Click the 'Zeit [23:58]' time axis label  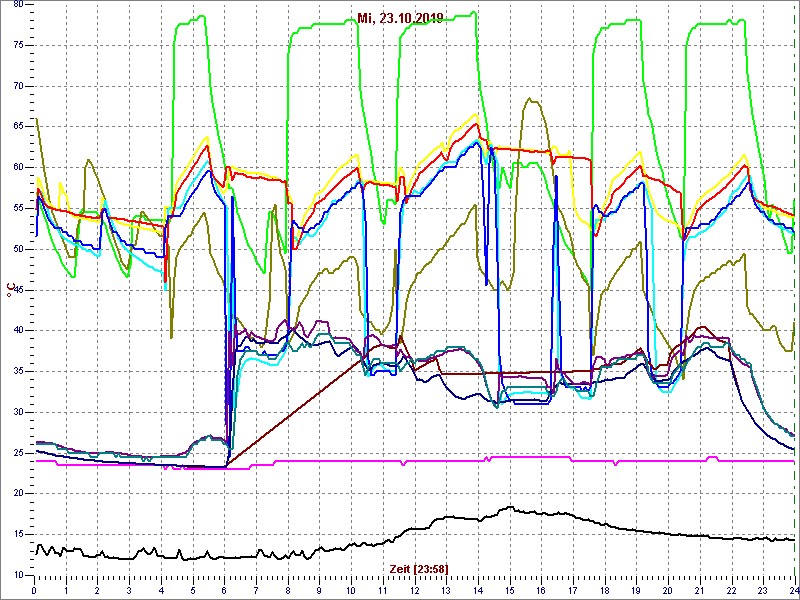(419, 569)
